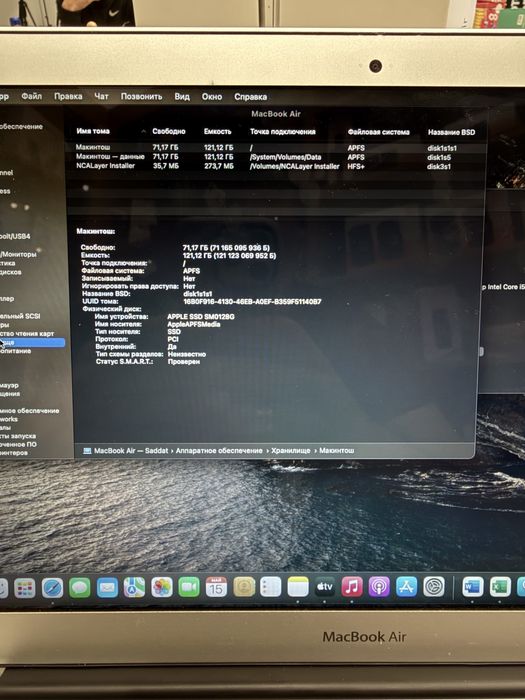
Task: Toggle sort arrow on Имя тома column
Action: click(143, 131)
